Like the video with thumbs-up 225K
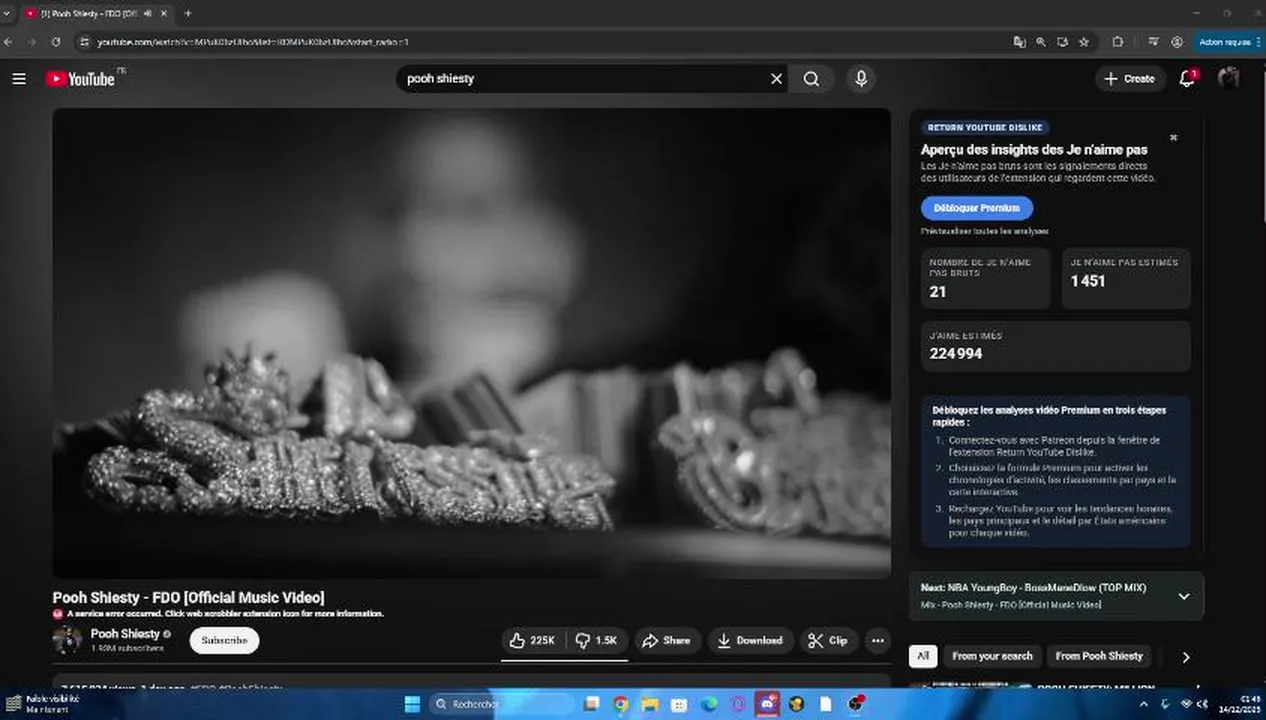 coord(532,641)
